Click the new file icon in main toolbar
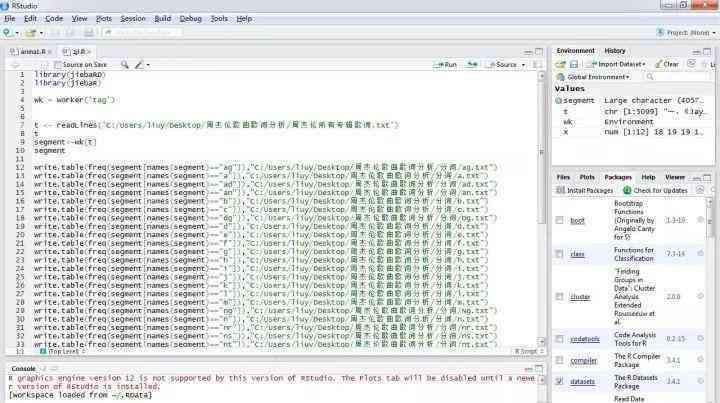 7,33
